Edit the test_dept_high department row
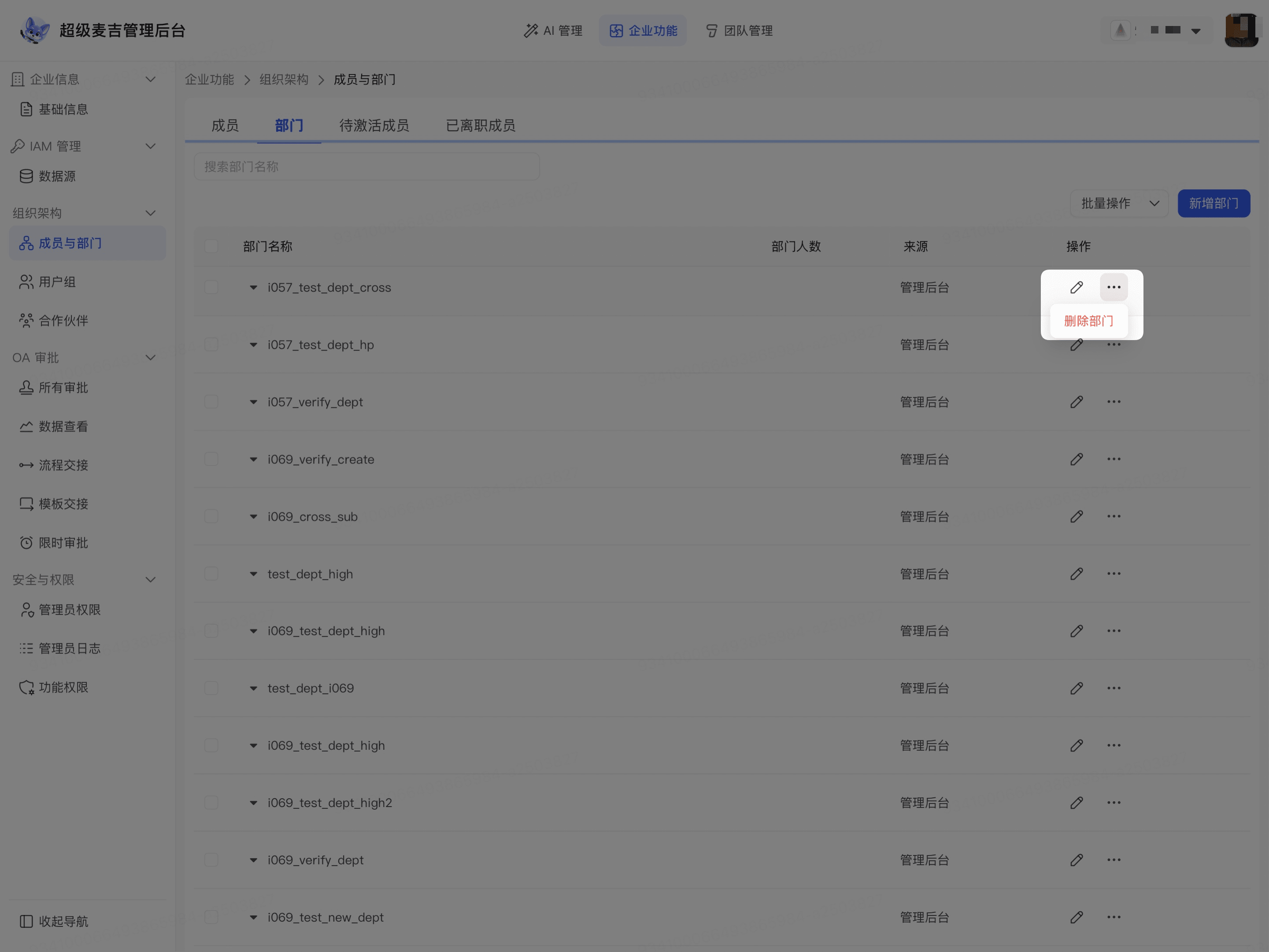 [x=1076, y=574]
